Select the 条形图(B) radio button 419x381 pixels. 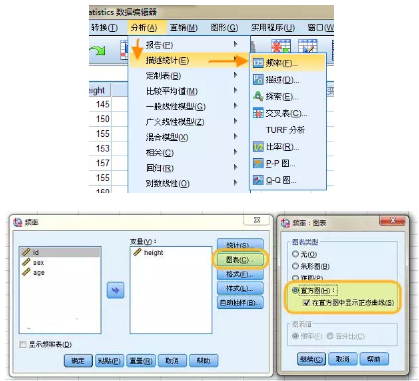coord(295,266)
